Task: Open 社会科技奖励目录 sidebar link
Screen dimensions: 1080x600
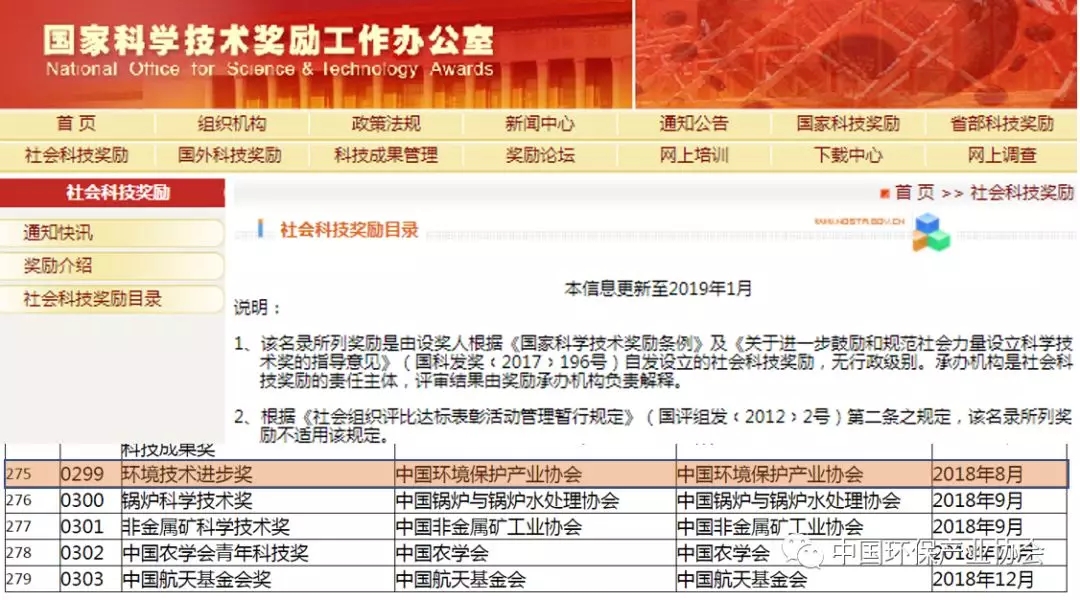Action: click(93, 299)
